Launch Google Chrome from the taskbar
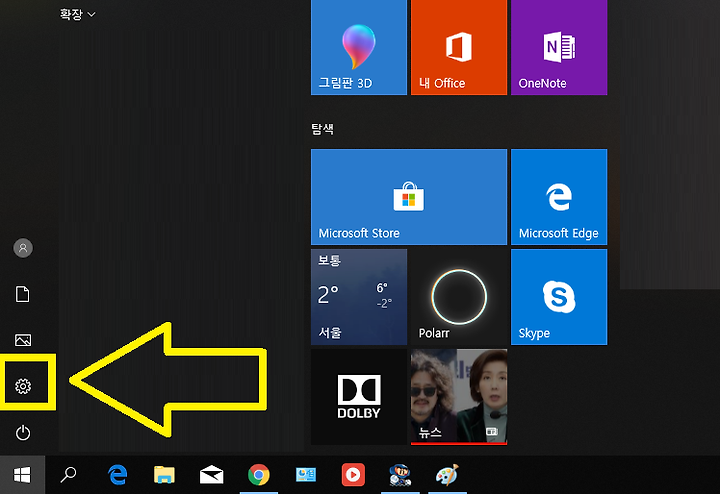The width and height of the screenshot is (720, 494). click(x=259, y=475)
